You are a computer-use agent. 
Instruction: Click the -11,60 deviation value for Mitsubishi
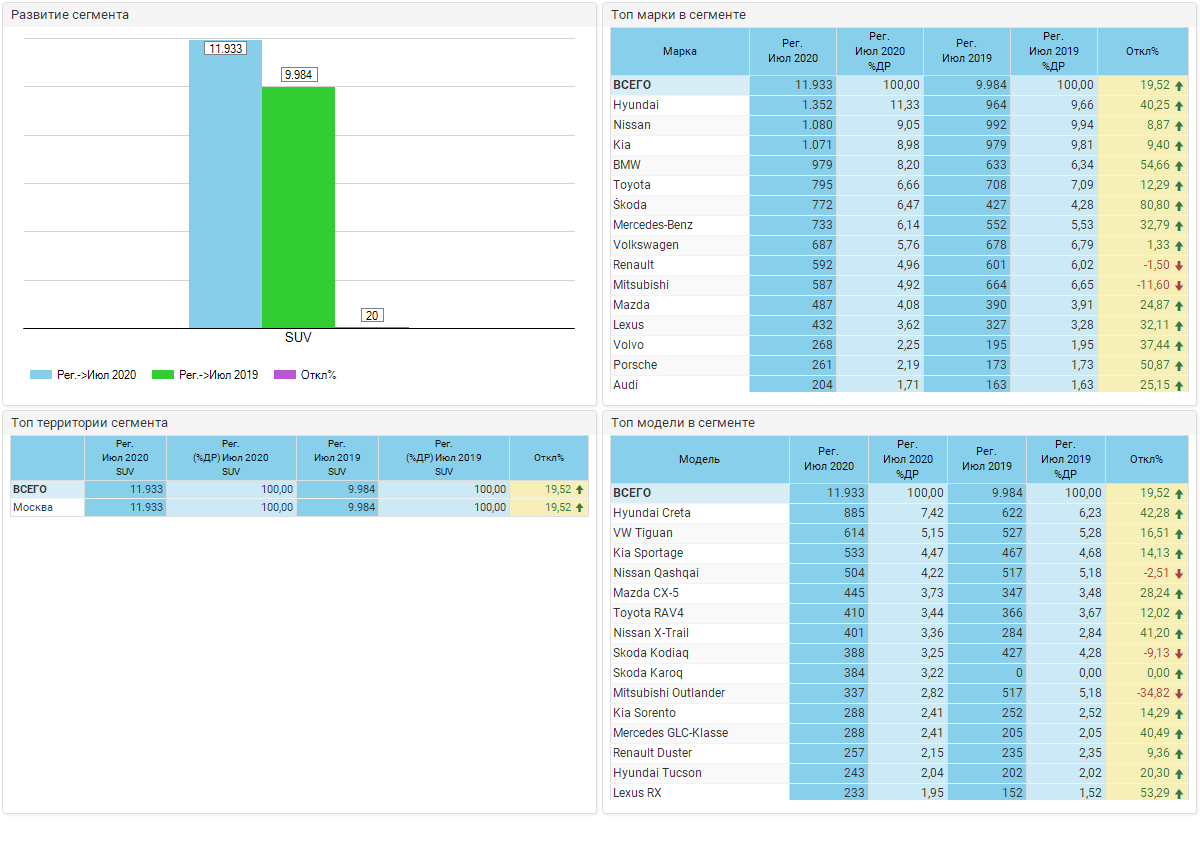click(1152, 285)
